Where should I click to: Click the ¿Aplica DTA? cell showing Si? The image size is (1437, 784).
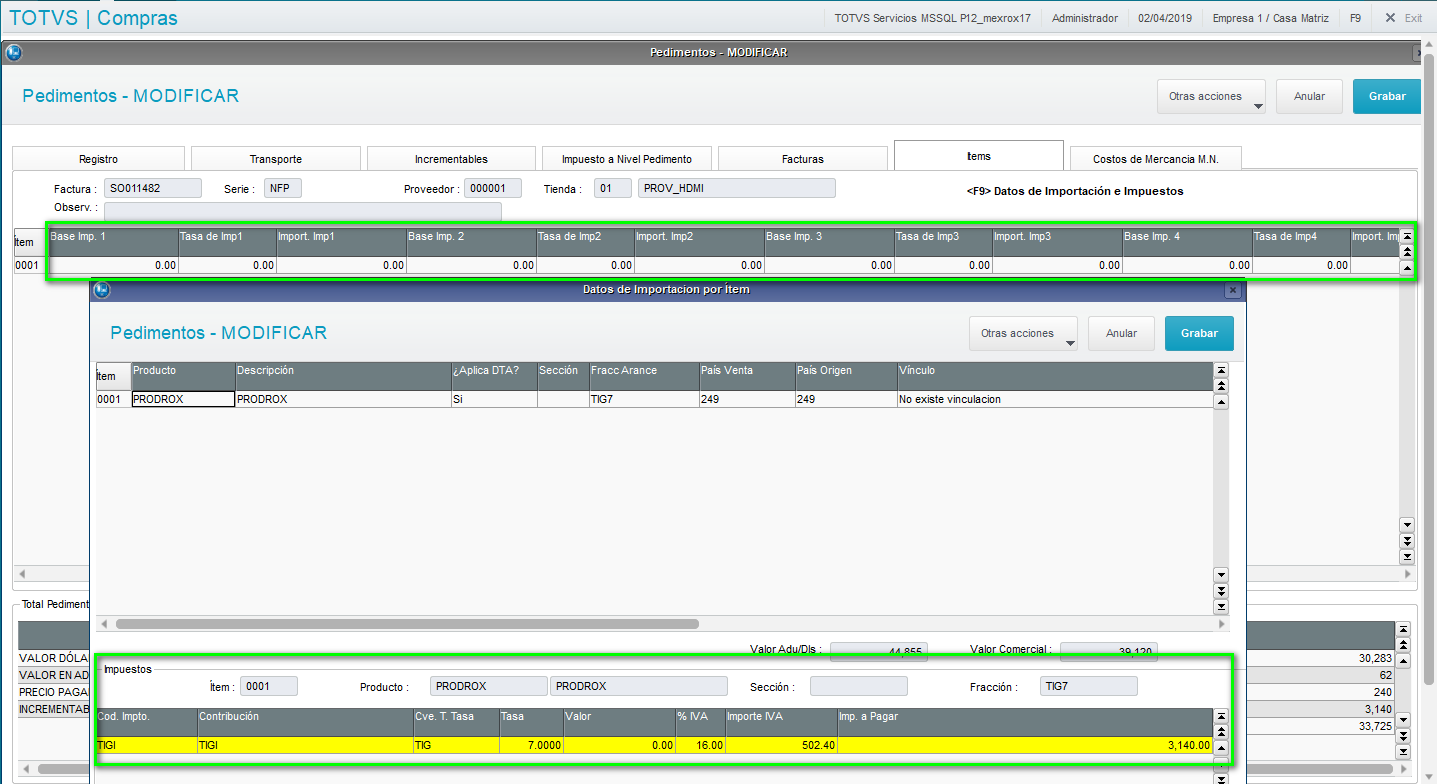tap(494, 399)
